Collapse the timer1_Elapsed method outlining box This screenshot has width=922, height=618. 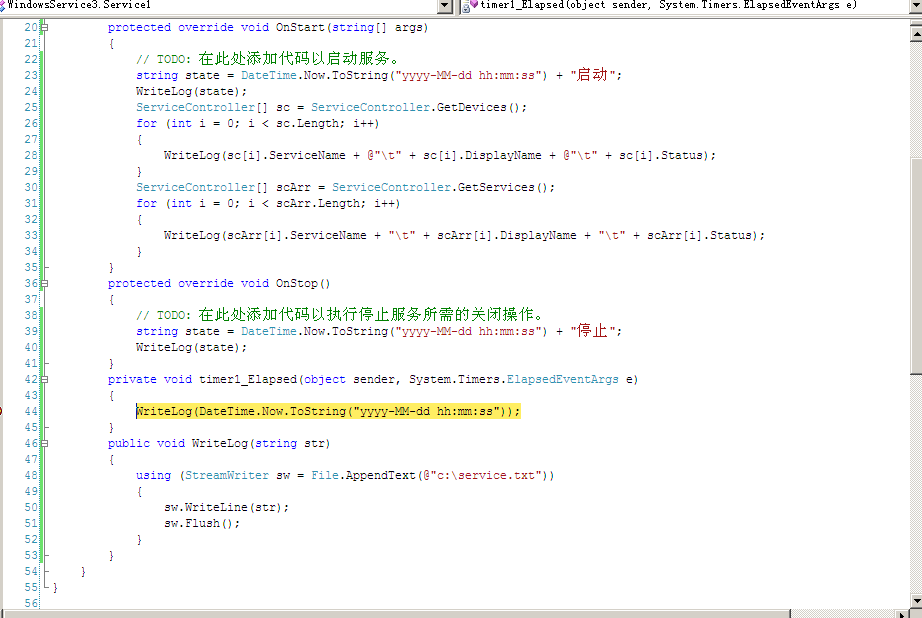coord(44,379)
